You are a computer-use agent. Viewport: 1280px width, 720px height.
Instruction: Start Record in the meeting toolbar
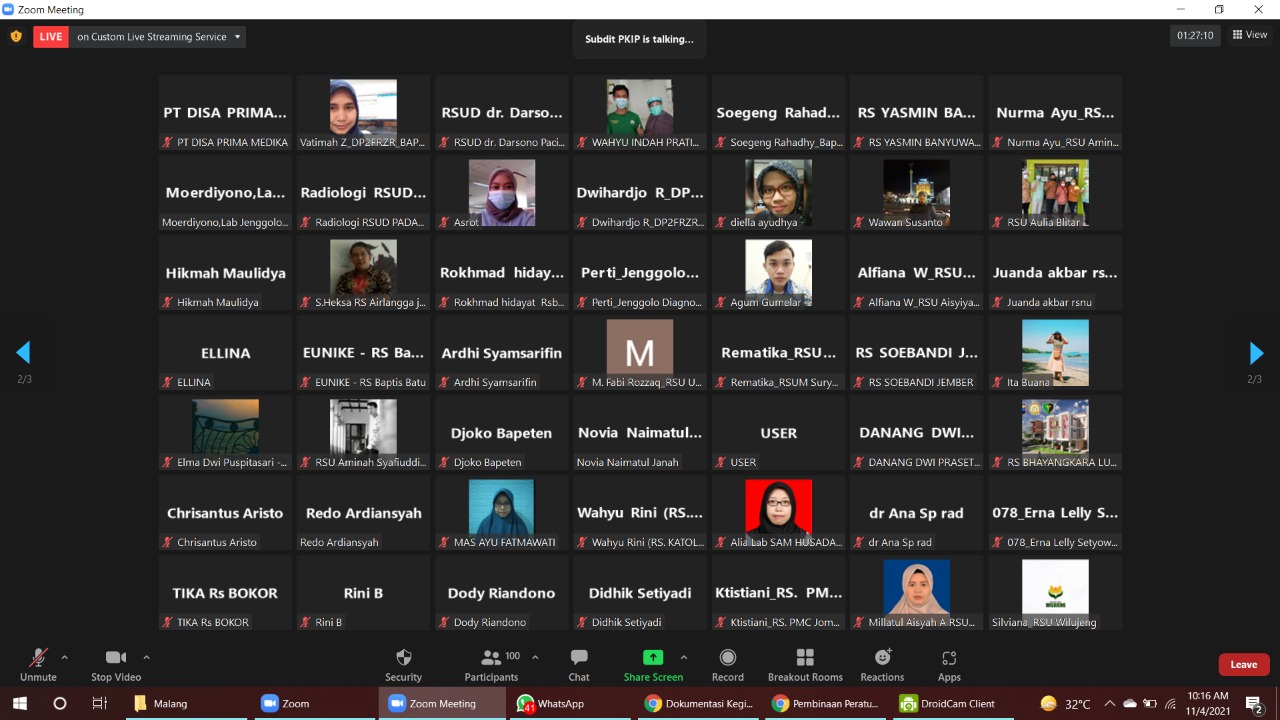click(728, 665)
